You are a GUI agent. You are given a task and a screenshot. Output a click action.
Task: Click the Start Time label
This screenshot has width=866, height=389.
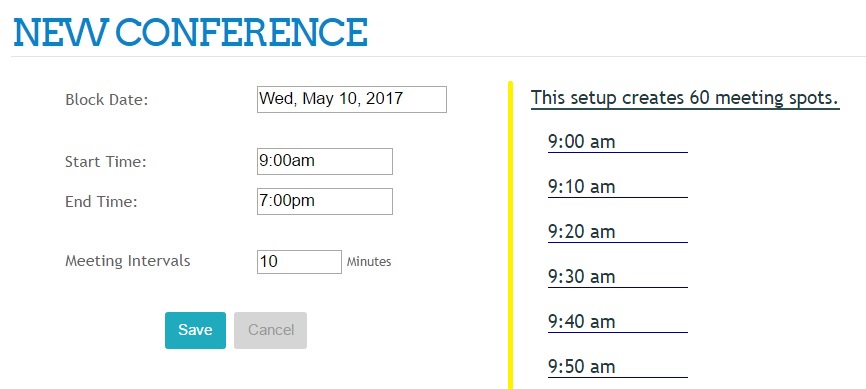tap(105, 162)
